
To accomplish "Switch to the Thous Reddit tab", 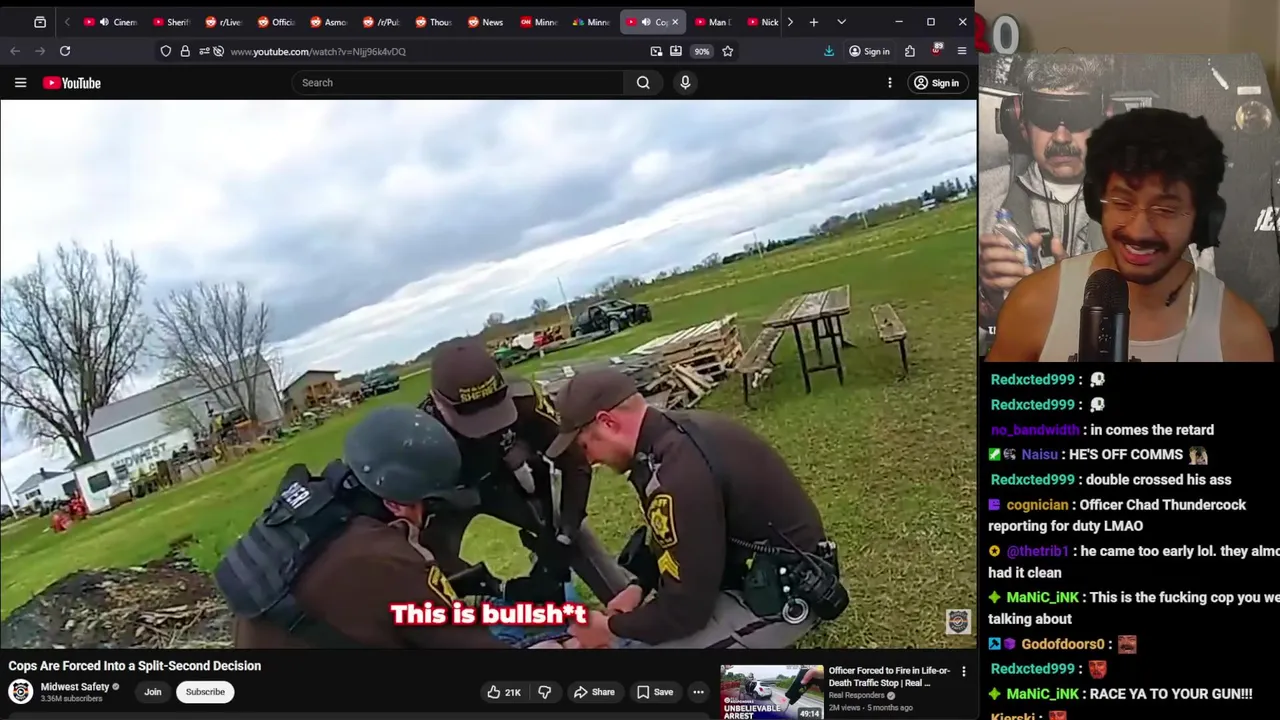I will pyautogui.click(x=433, y=22).
